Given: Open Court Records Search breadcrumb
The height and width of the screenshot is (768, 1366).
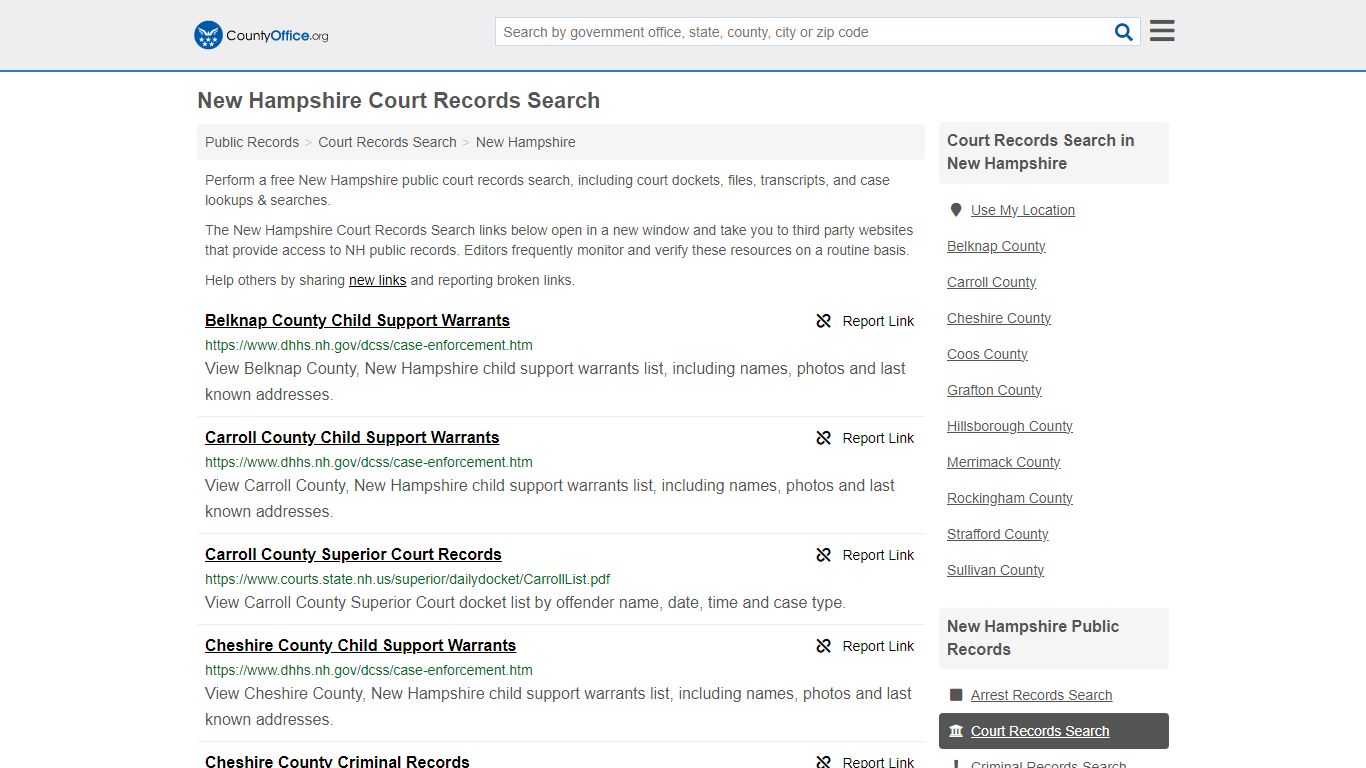Looking at the screenshot, I should tap(387, 142).
